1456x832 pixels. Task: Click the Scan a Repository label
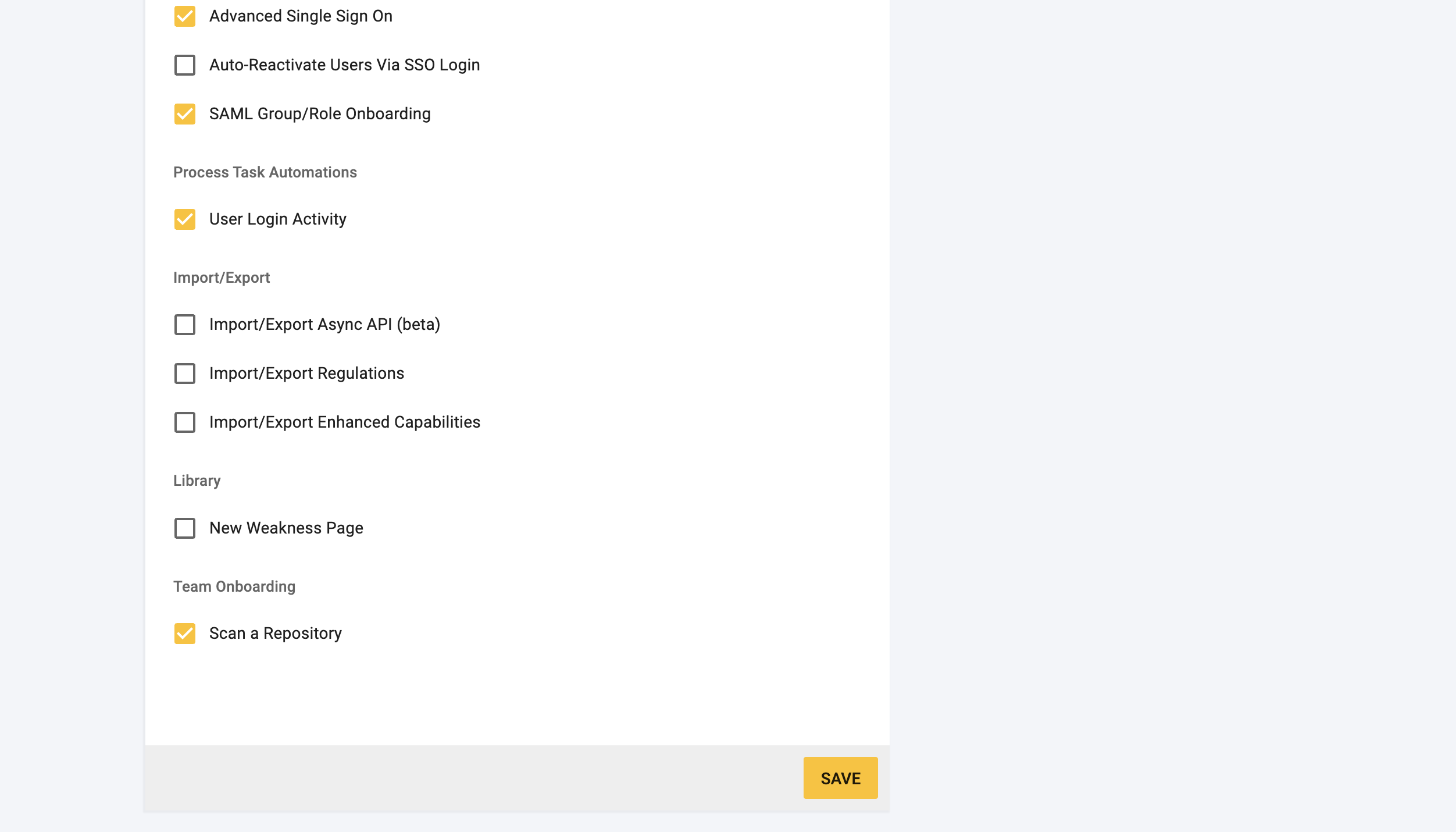click(276, 633)
